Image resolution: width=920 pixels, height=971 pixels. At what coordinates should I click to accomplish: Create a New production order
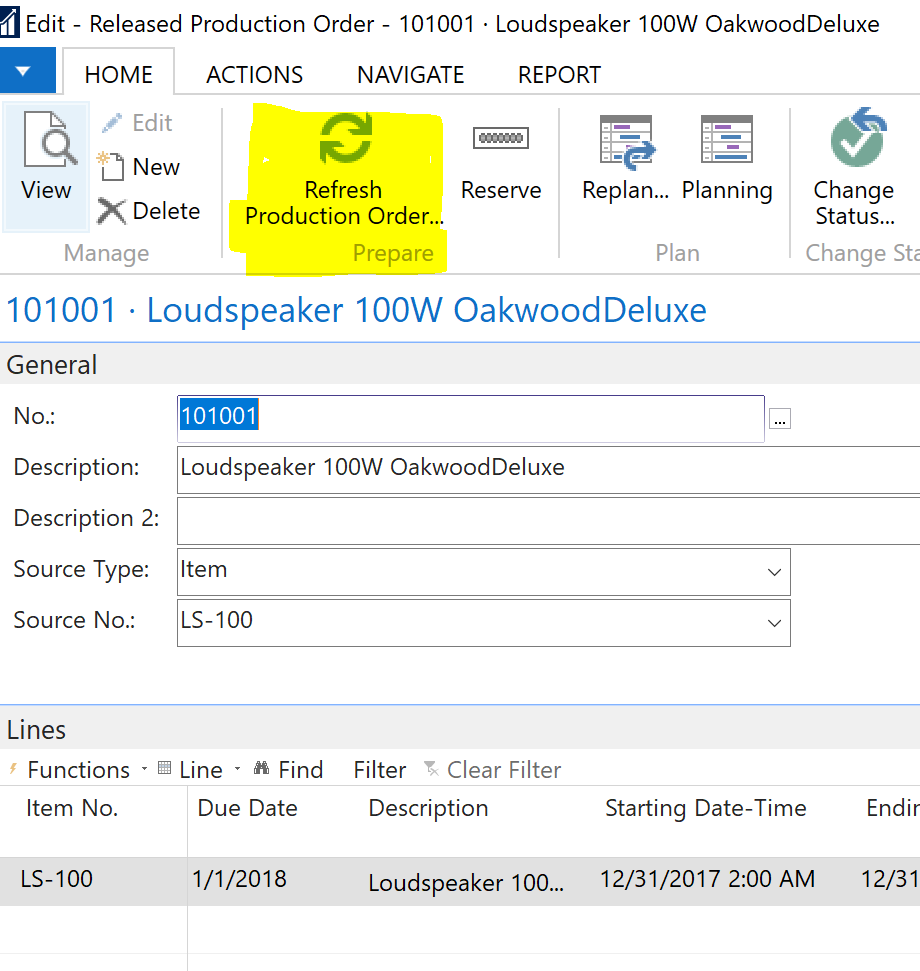pyautogui.click(x=139, y=167)
